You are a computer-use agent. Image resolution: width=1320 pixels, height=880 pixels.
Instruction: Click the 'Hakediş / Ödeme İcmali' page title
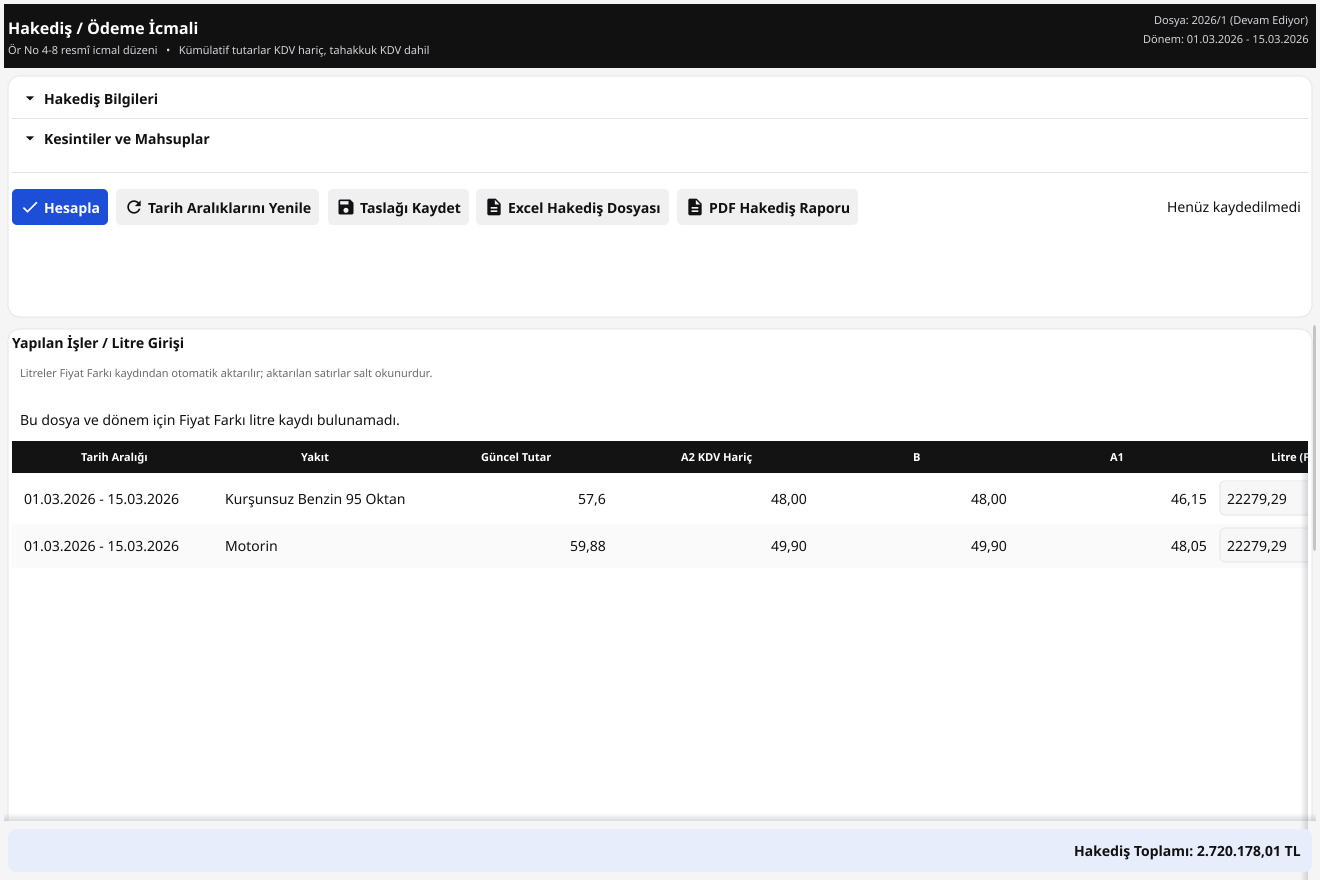(x=103, y=28)
